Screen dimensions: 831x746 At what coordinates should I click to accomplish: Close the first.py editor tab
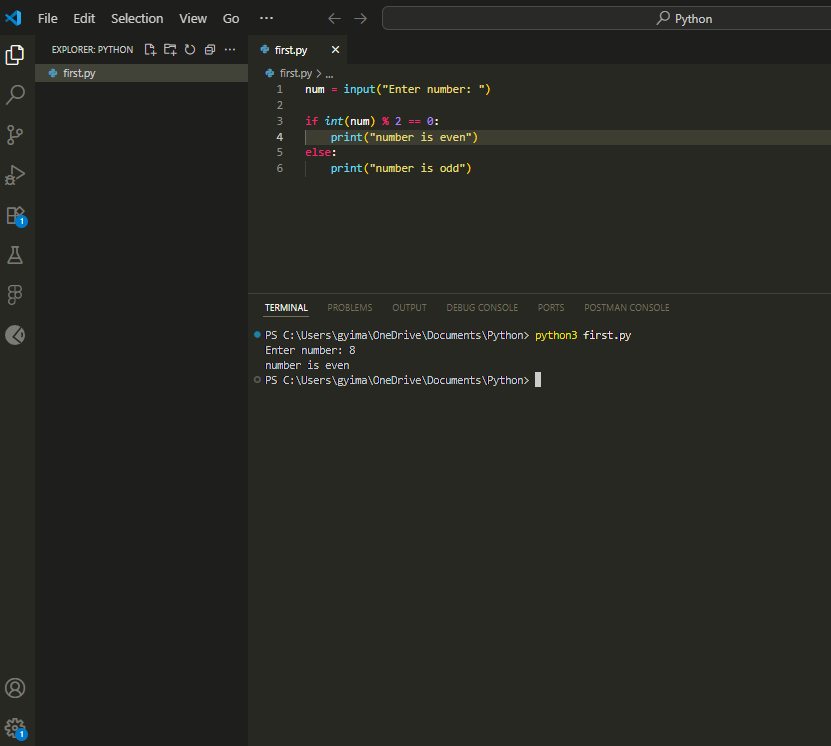pos(335,50)
